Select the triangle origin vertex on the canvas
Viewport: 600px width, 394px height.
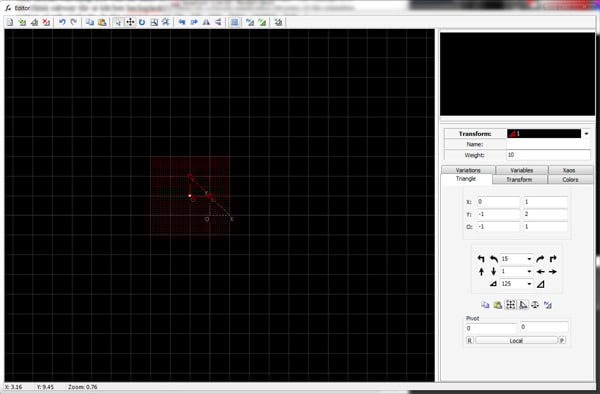click(x=190, y=196)
